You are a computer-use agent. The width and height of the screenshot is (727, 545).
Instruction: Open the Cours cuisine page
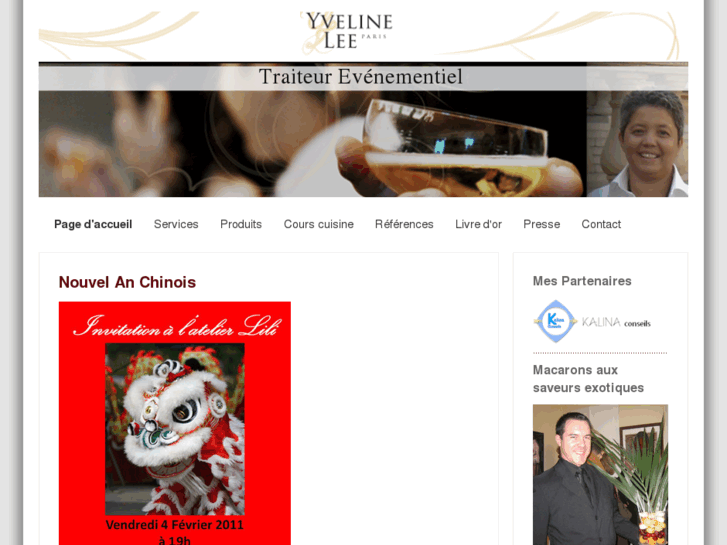click(319, 224)
